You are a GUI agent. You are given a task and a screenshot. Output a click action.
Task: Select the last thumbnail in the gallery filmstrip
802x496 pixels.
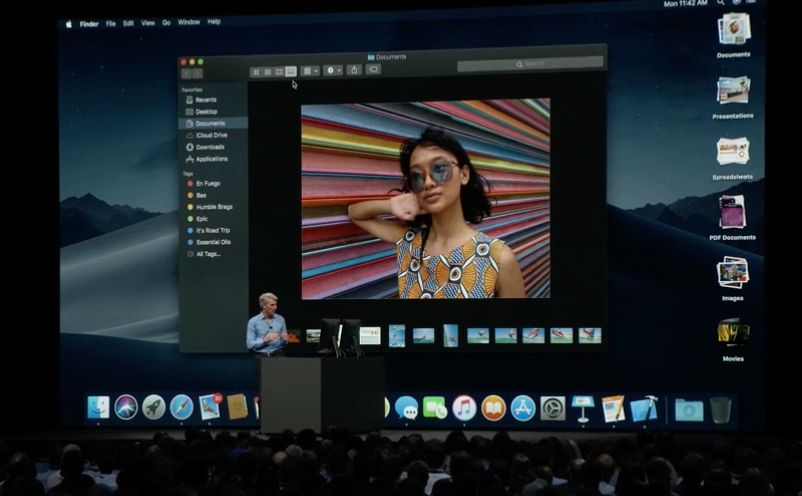589,335
